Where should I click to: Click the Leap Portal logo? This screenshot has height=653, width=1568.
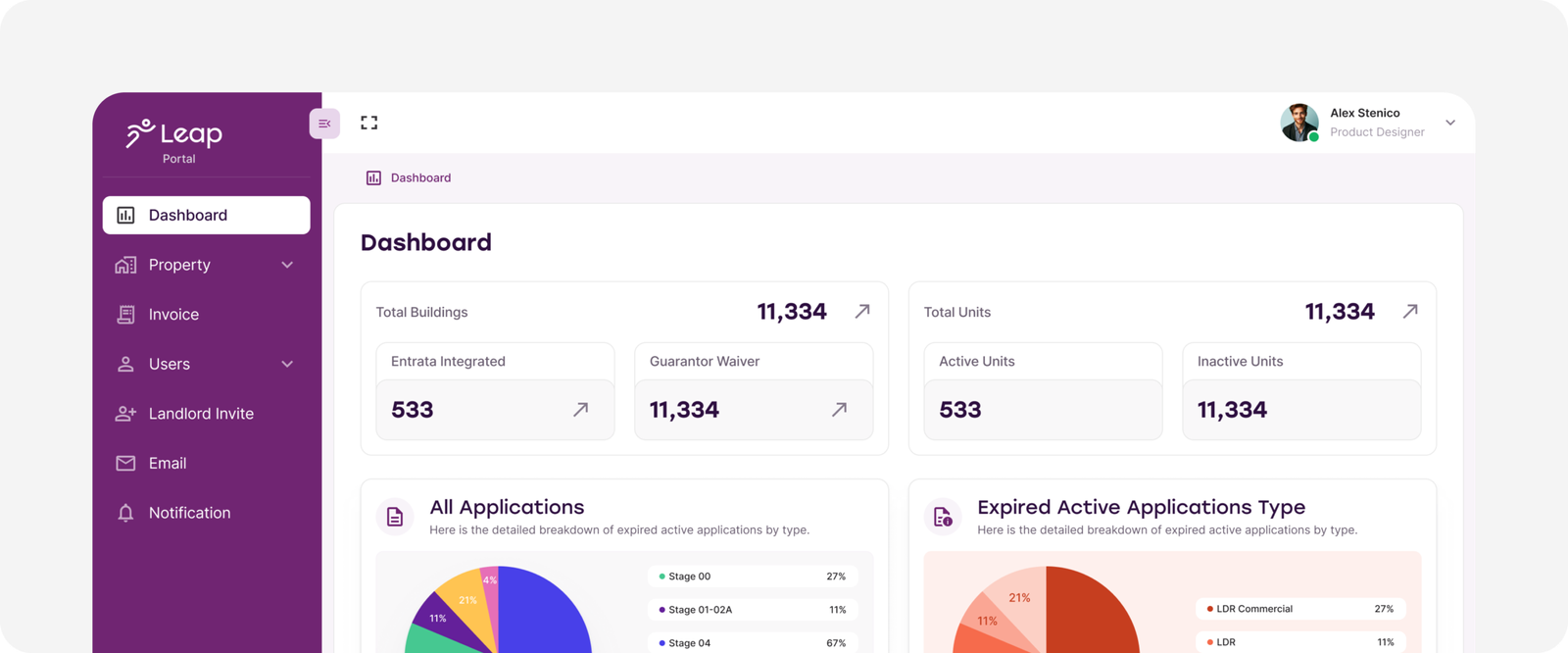coord(174,139)
